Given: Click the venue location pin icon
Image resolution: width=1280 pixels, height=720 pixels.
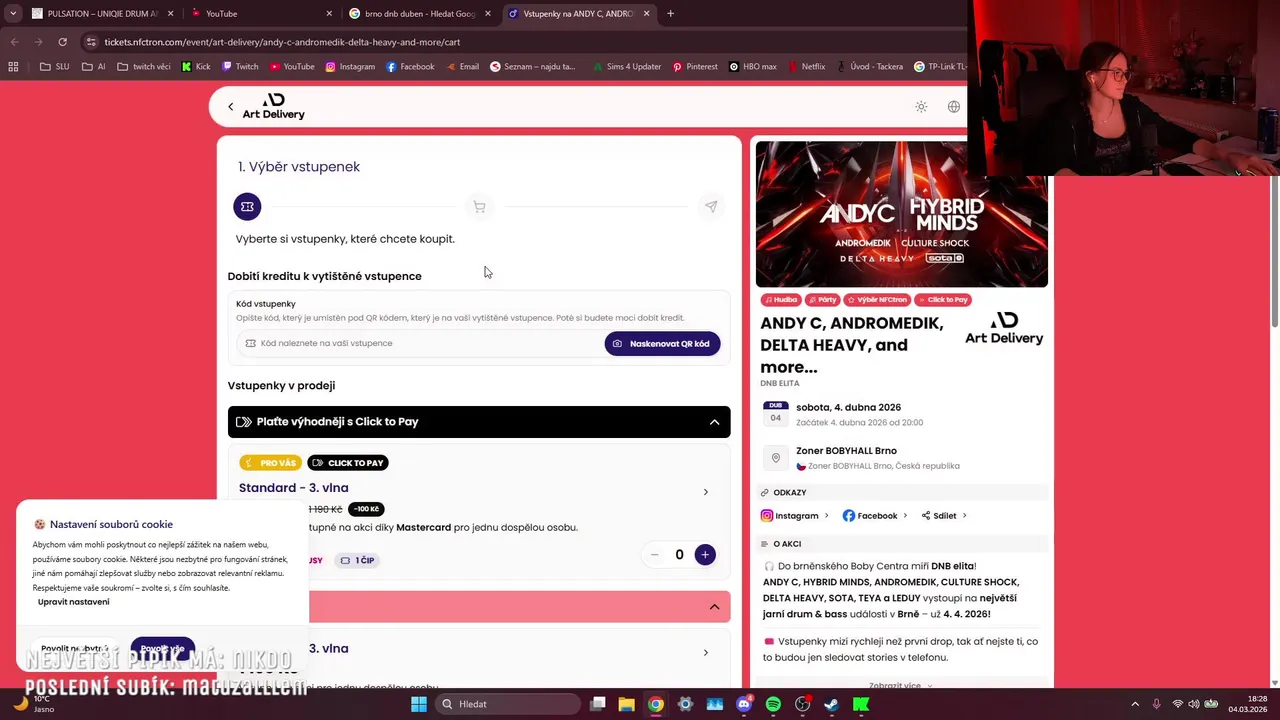Looking at the screenshot, I should 775,458.
